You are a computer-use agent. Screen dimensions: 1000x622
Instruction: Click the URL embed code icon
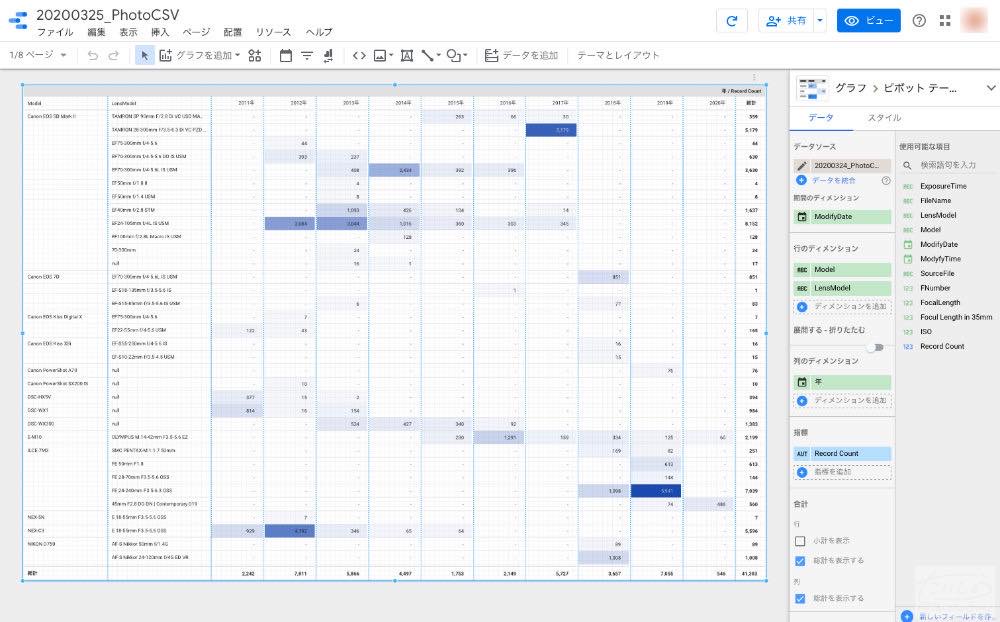pyautogui.click(x=359, y=56)
